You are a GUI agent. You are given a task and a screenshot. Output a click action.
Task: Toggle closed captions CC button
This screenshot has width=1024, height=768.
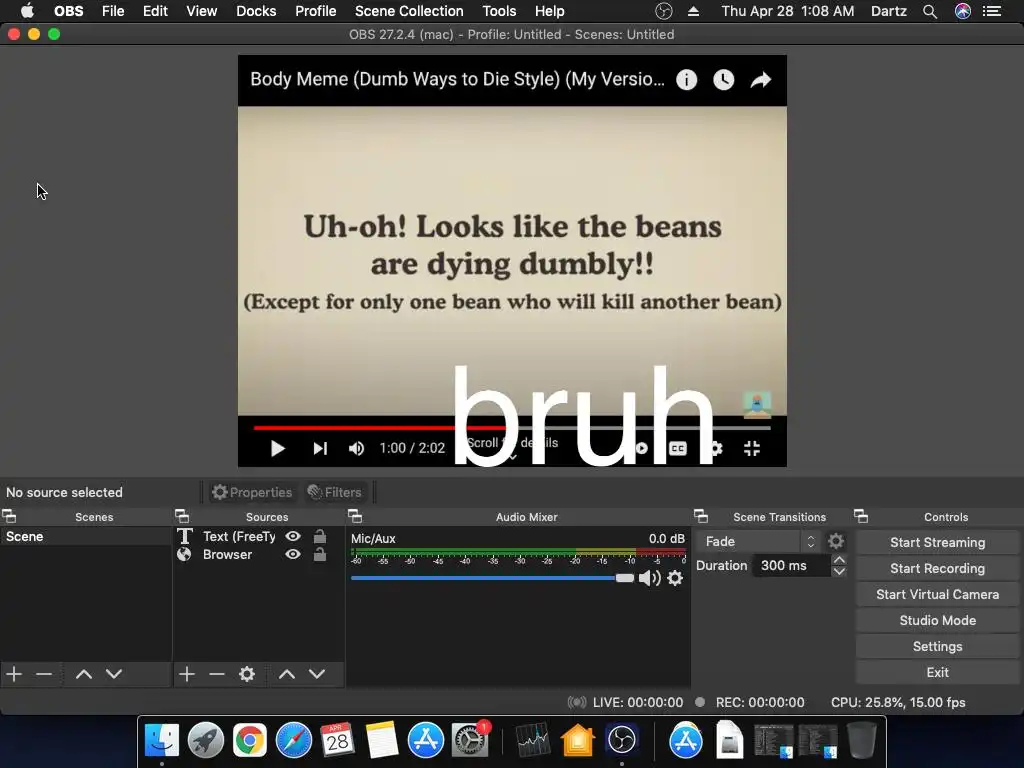pos(678,449)
